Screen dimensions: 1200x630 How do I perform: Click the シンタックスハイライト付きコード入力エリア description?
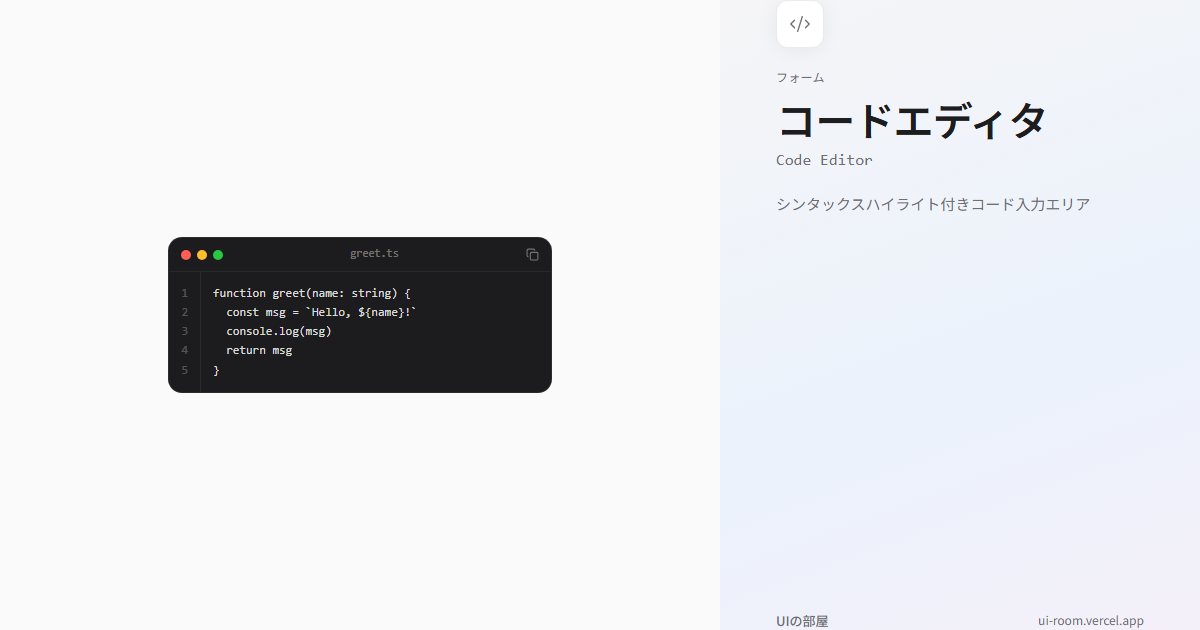click(933, 204)
